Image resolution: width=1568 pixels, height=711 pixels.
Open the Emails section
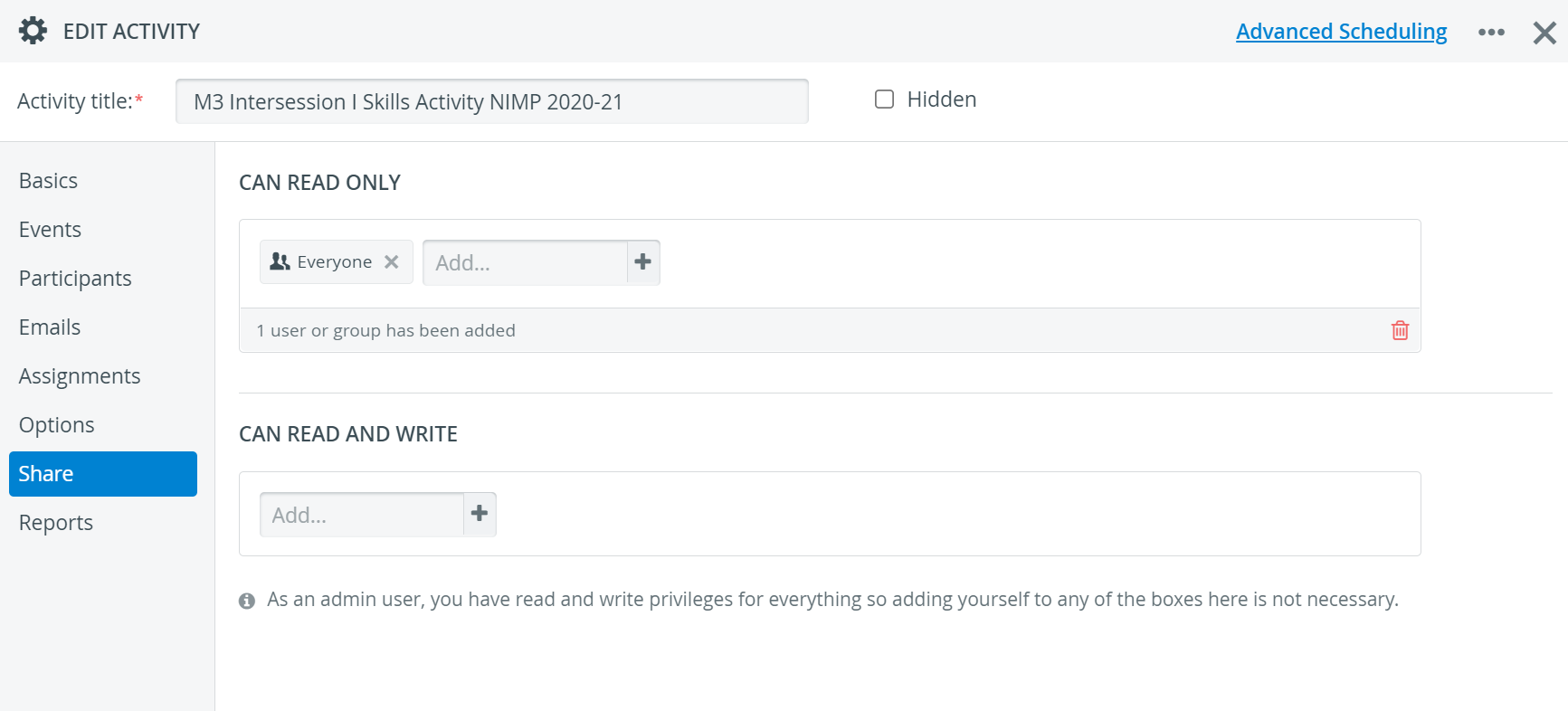pos(50,327)
